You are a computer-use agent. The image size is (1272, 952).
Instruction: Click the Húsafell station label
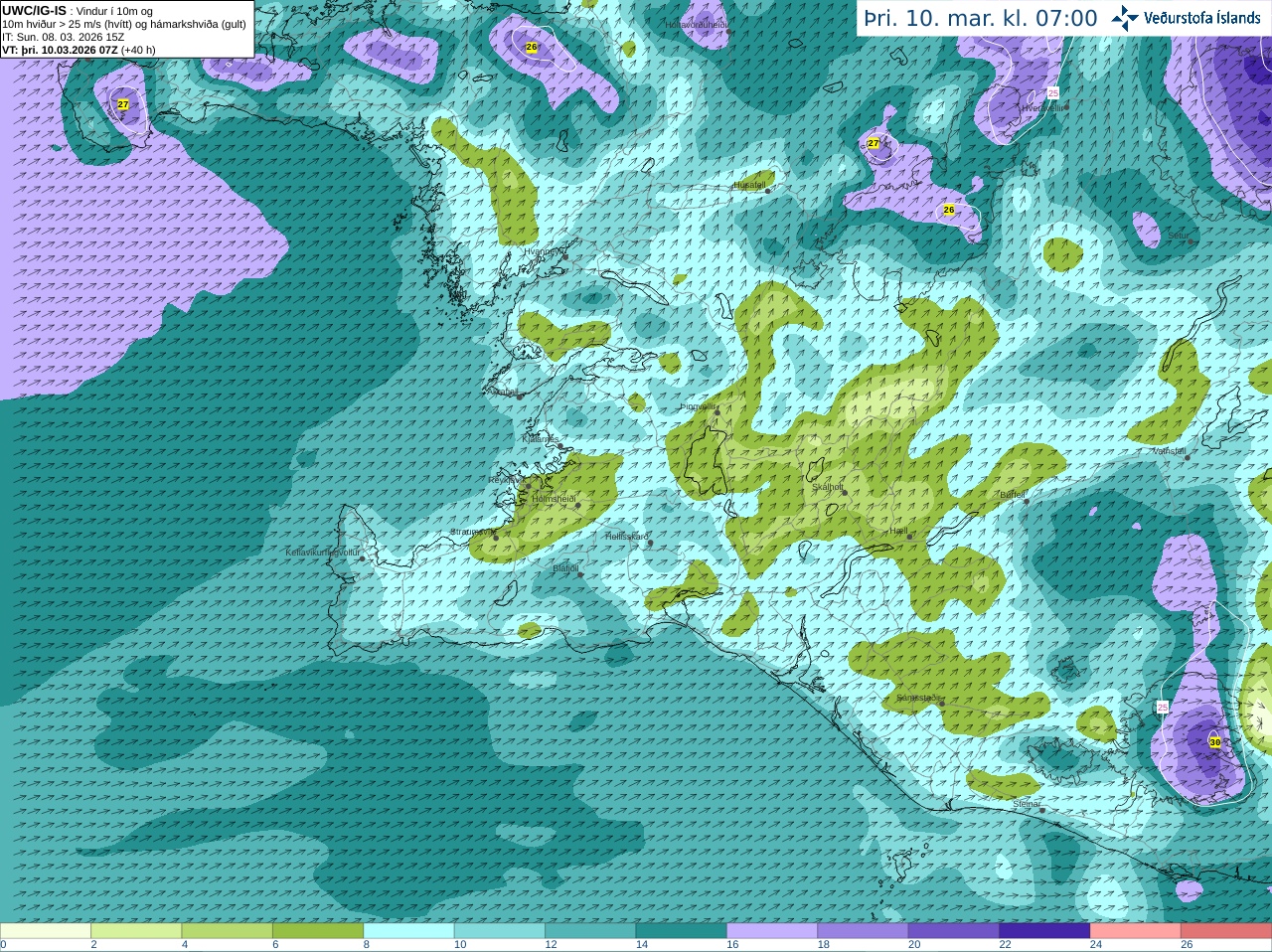pos(749,185)
